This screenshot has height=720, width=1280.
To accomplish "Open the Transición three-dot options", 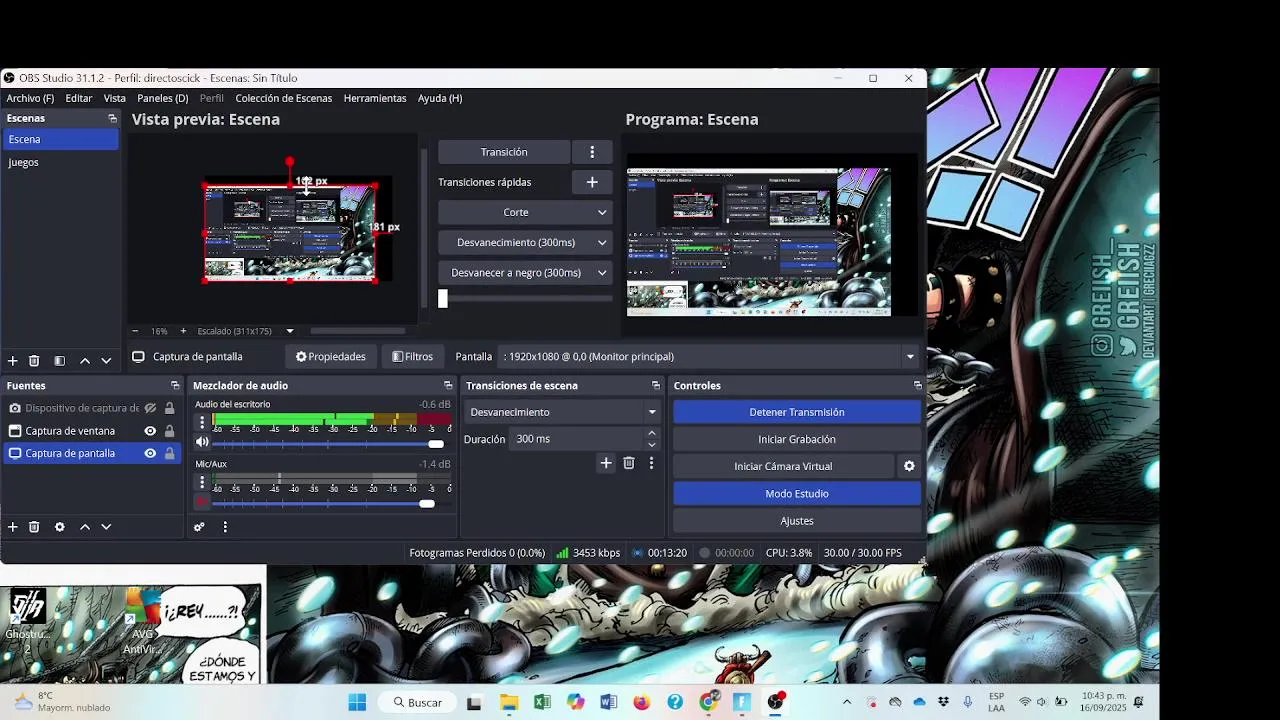I will point(592,152).
